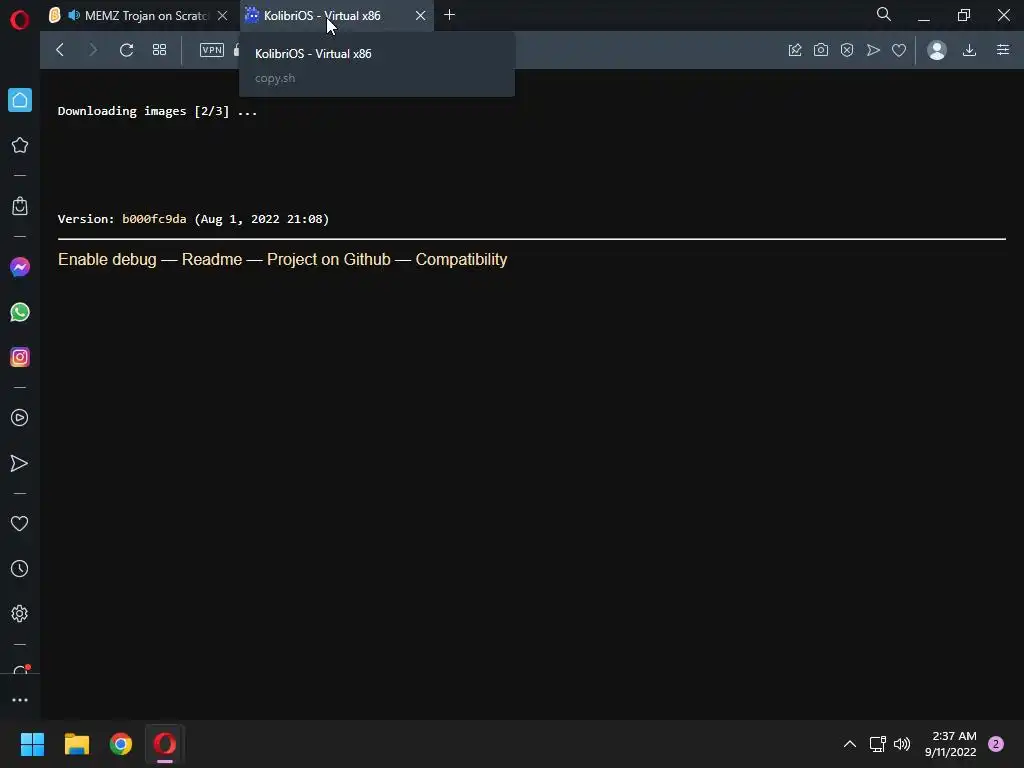1024x768 pixels.
Task: Open the notification center badge
Action: pos(996,744)
